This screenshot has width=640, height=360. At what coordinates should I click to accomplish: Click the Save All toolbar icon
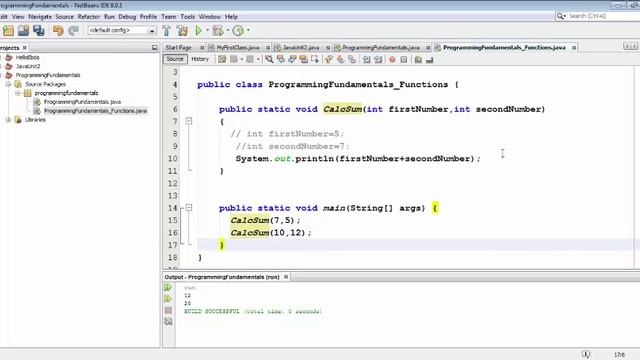click(39, 31)
